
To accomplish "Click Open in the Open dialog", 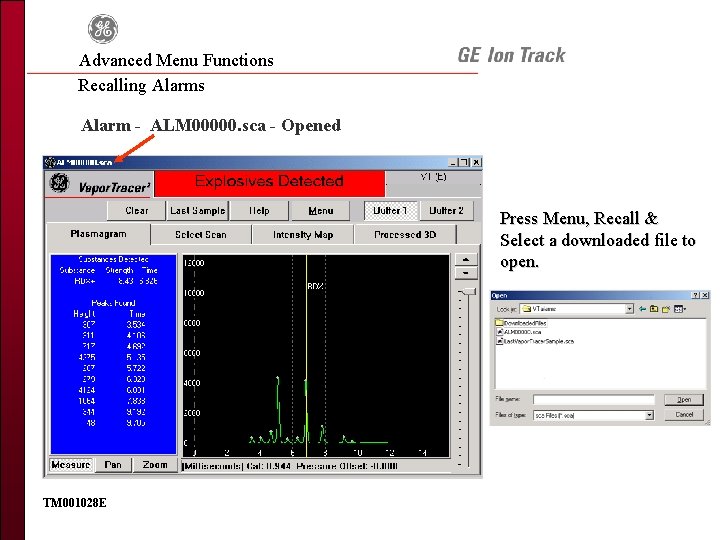I will (684, 399).
